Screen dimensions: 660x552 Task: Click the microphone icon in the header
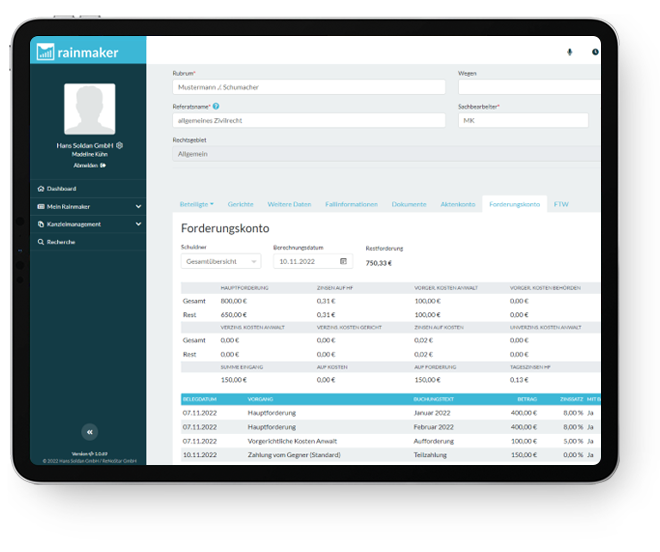570,52
